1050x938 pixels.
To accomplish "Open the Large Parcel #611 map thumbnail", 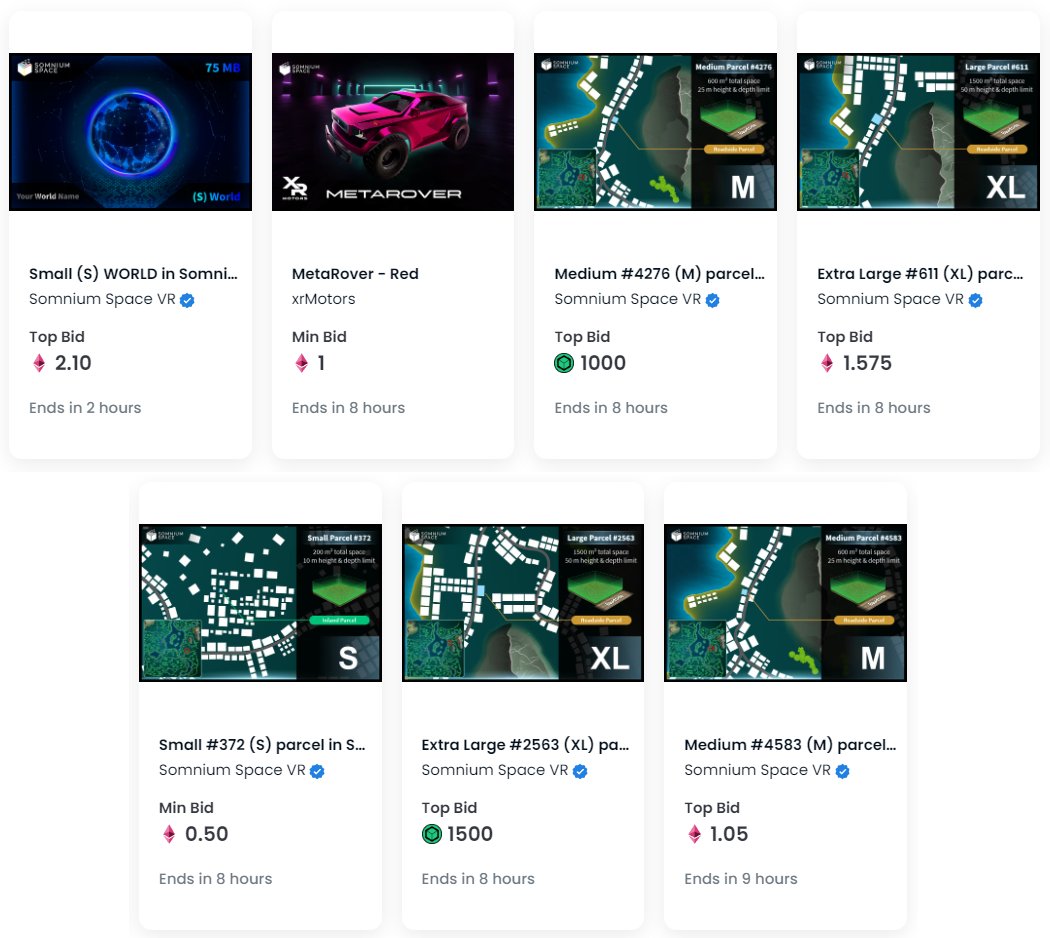I will (x=918, y=132).
